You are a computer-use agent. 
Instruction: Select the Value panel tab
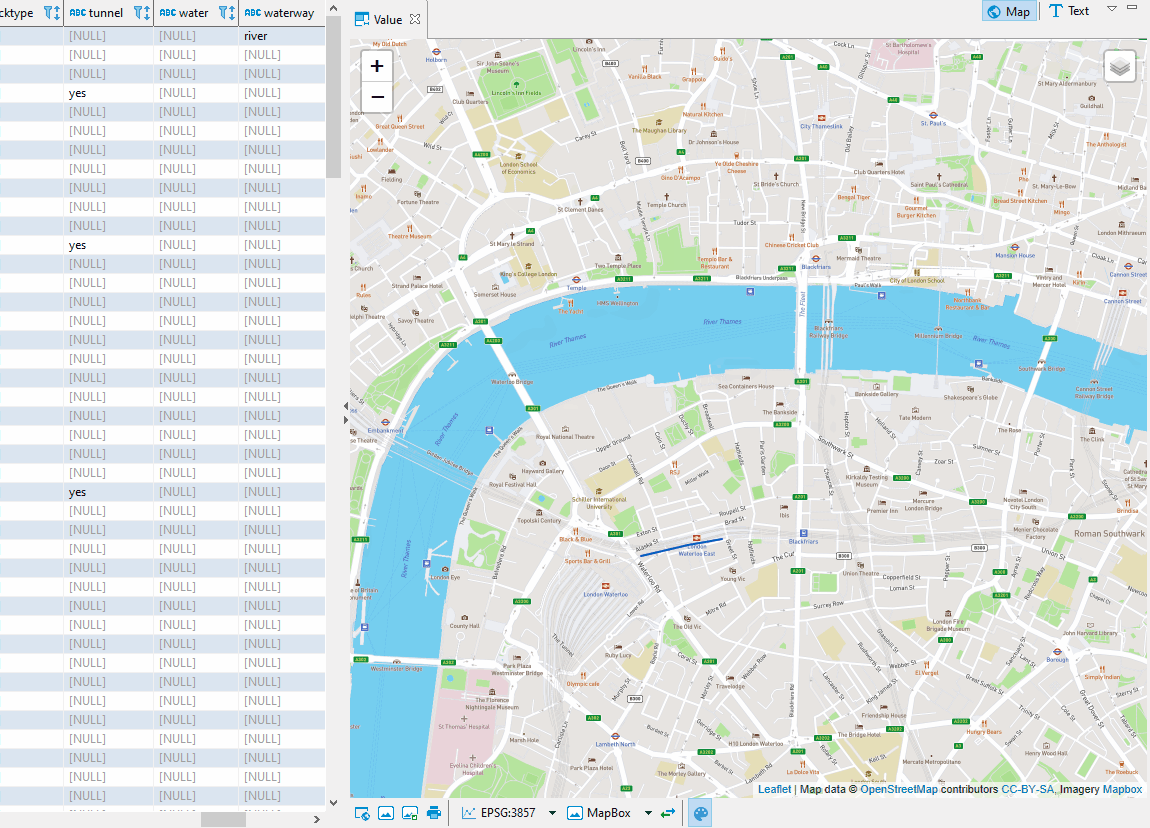click(x=387, y=20)
